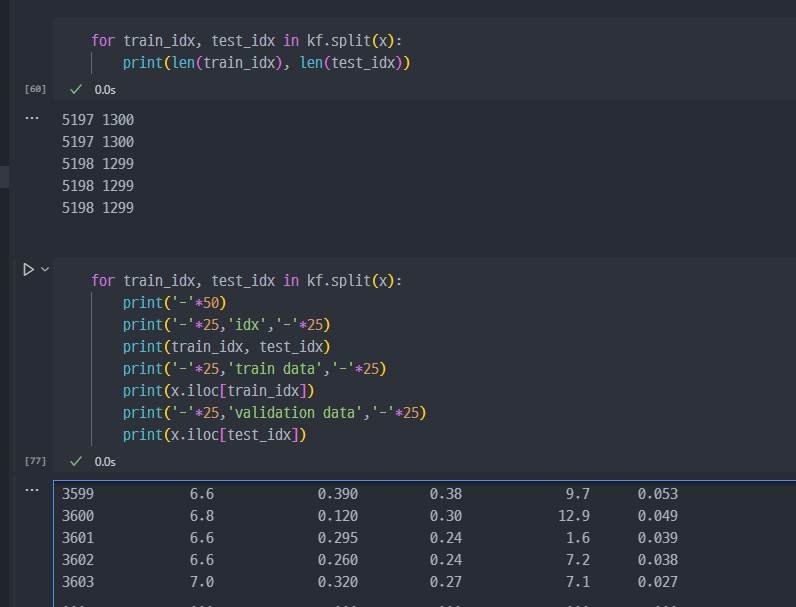796x607 pixels.
Task: Open run options chevron beside play button
Action: click(x=45, y=269)
